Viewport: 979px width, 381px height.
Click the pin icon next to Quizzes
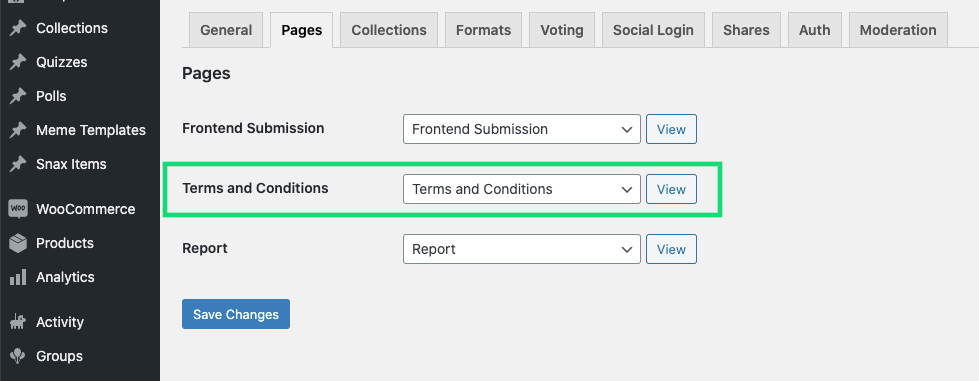tap(18, 62)
